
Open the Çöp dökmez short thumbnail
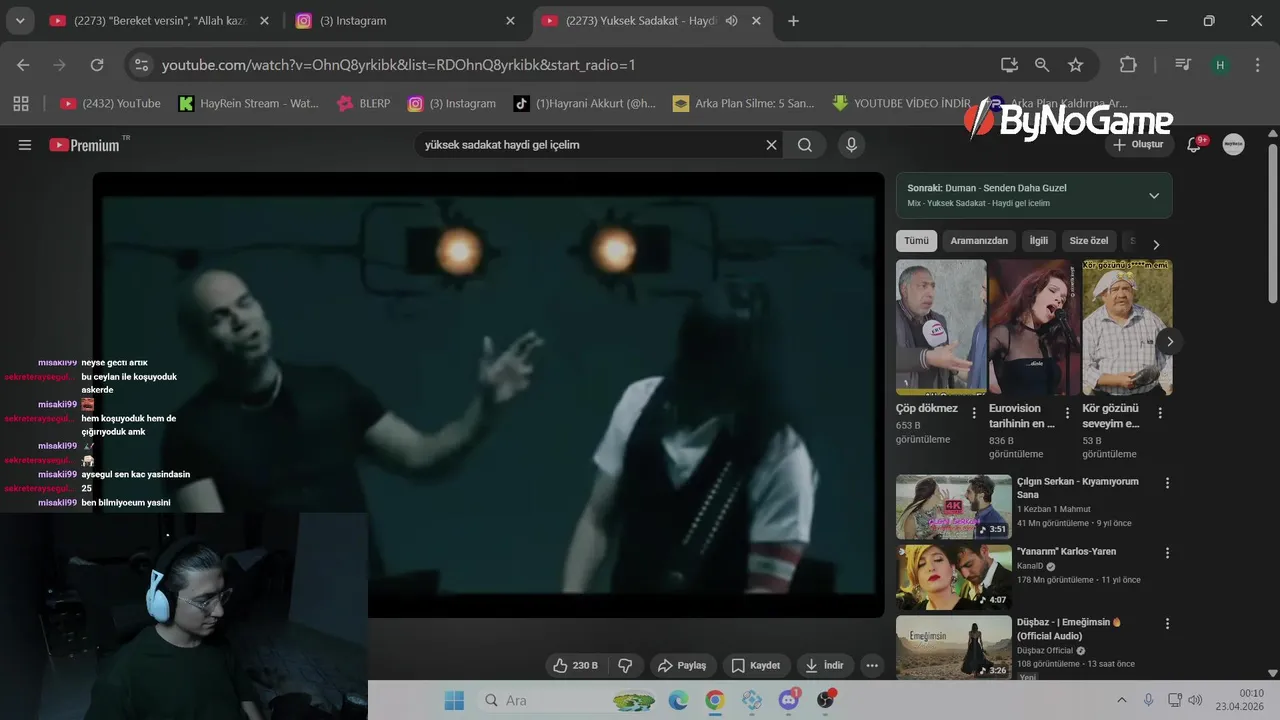[x=941, y=327]
